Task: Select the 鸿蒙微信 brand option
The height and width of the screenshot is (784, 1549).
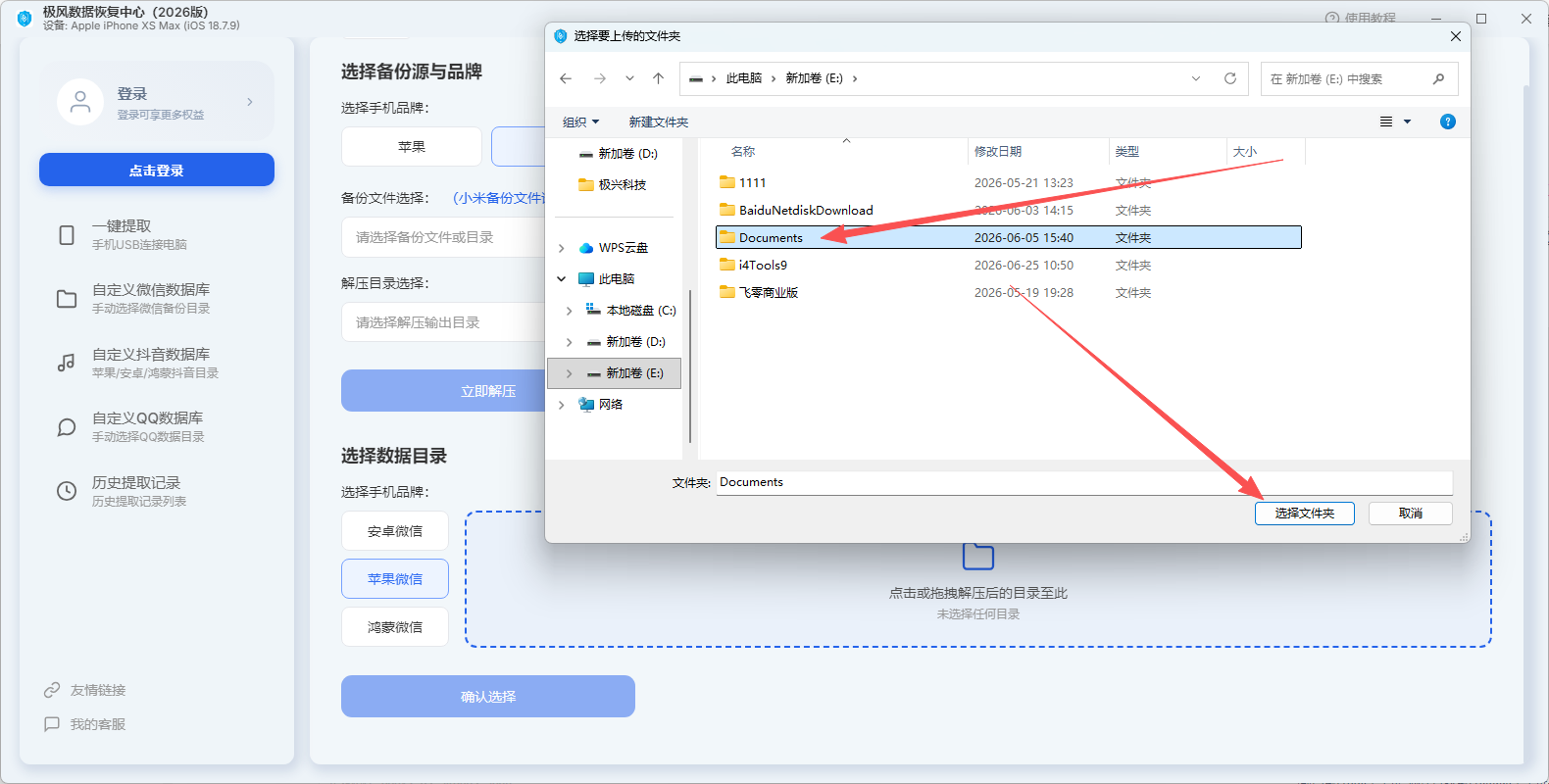Action: (395, 627)
